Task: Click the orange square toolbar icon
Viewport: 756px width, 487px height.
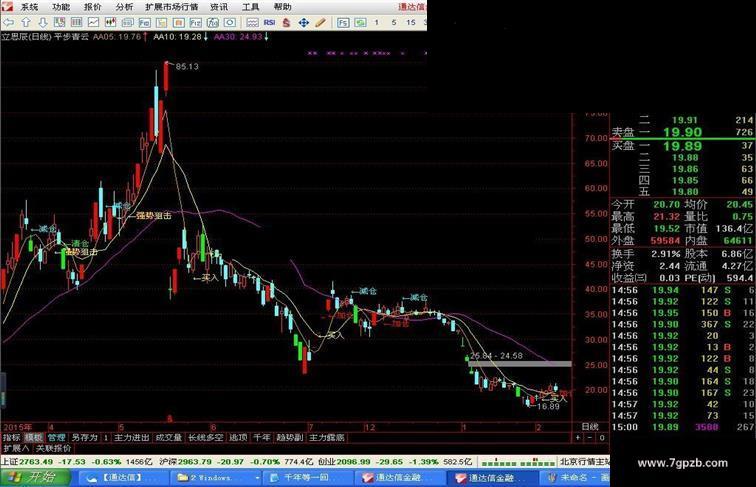Action: 178,23
